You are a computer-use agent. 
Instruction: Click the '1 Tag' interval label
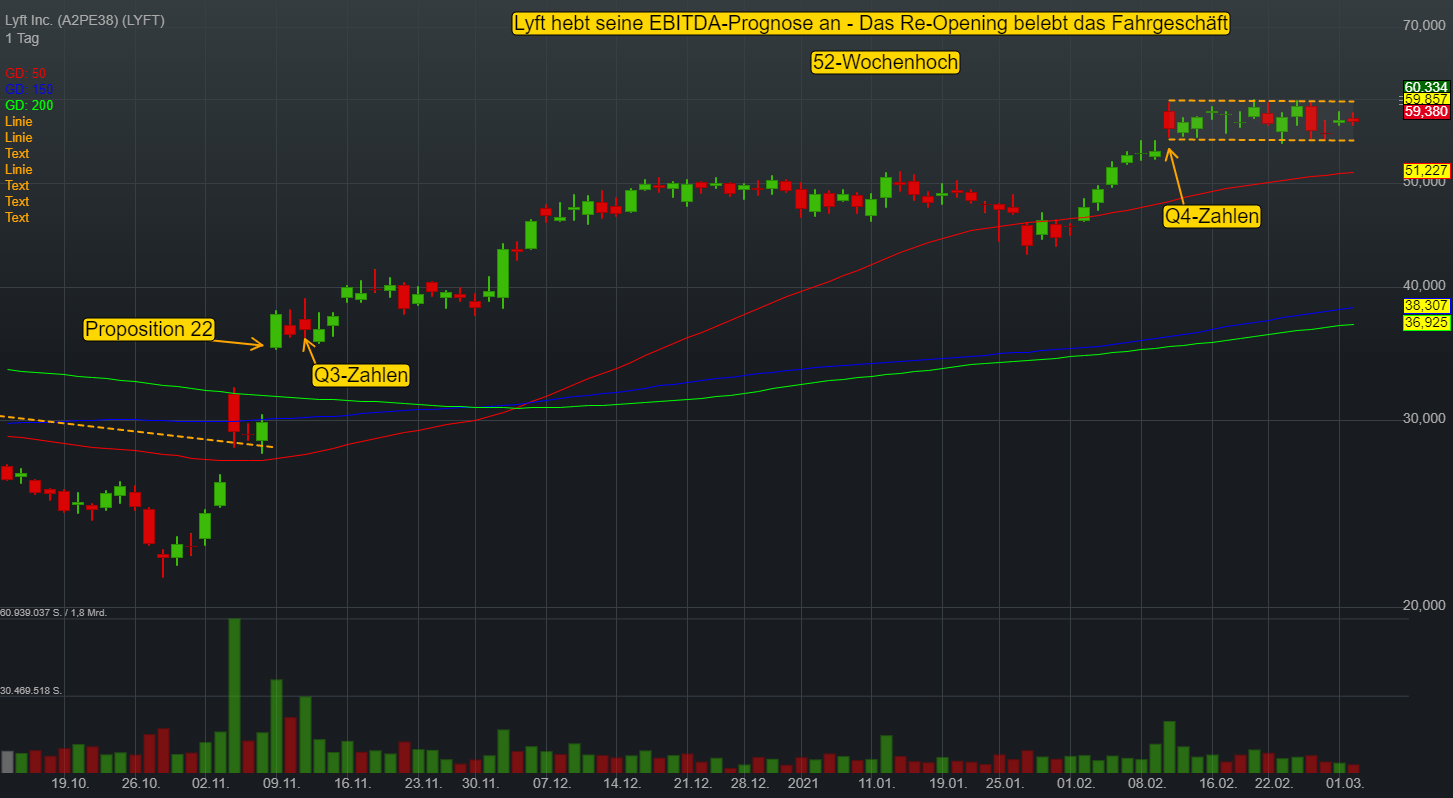point(20,37)
